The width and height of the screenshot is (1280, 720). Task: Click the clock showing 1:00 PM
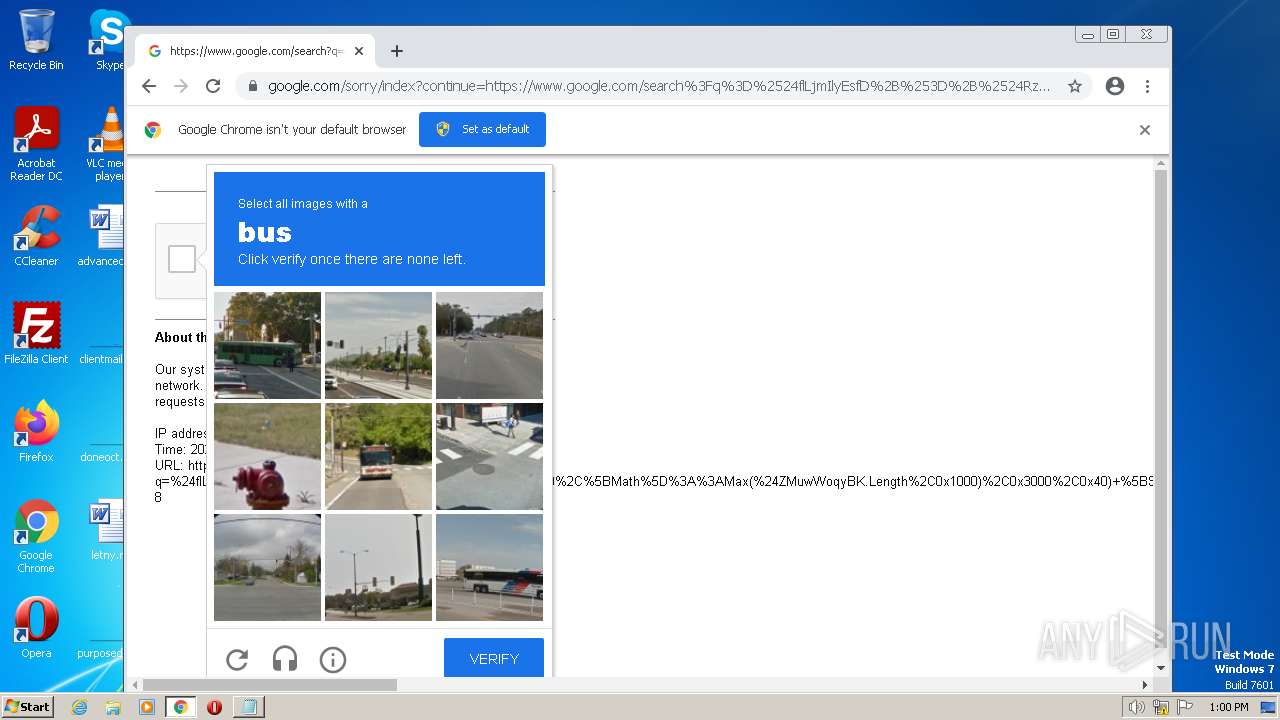tap(1228, 707)
